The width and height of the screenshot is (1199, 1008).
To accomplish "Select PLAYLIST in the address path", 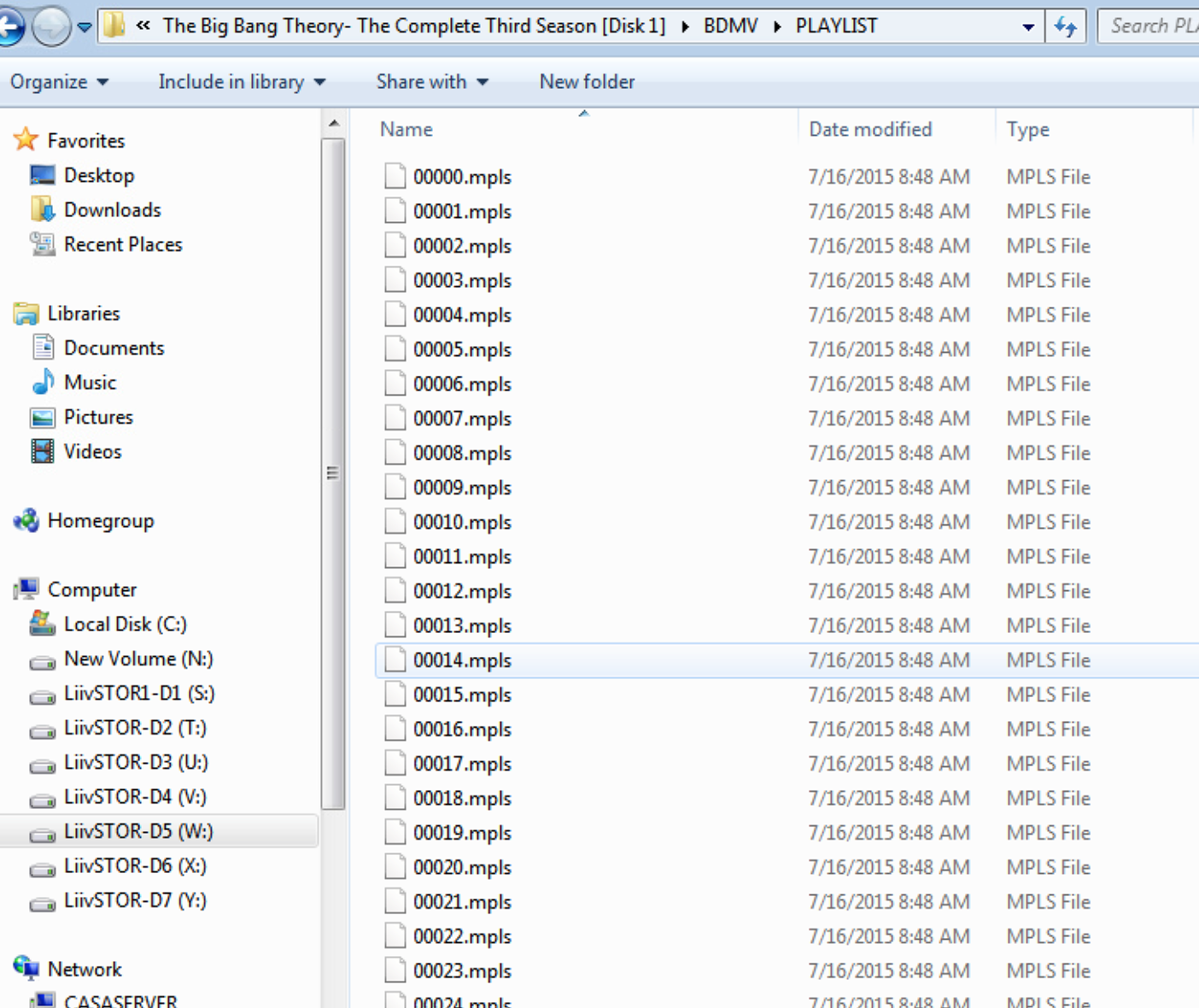I will 836,26.
